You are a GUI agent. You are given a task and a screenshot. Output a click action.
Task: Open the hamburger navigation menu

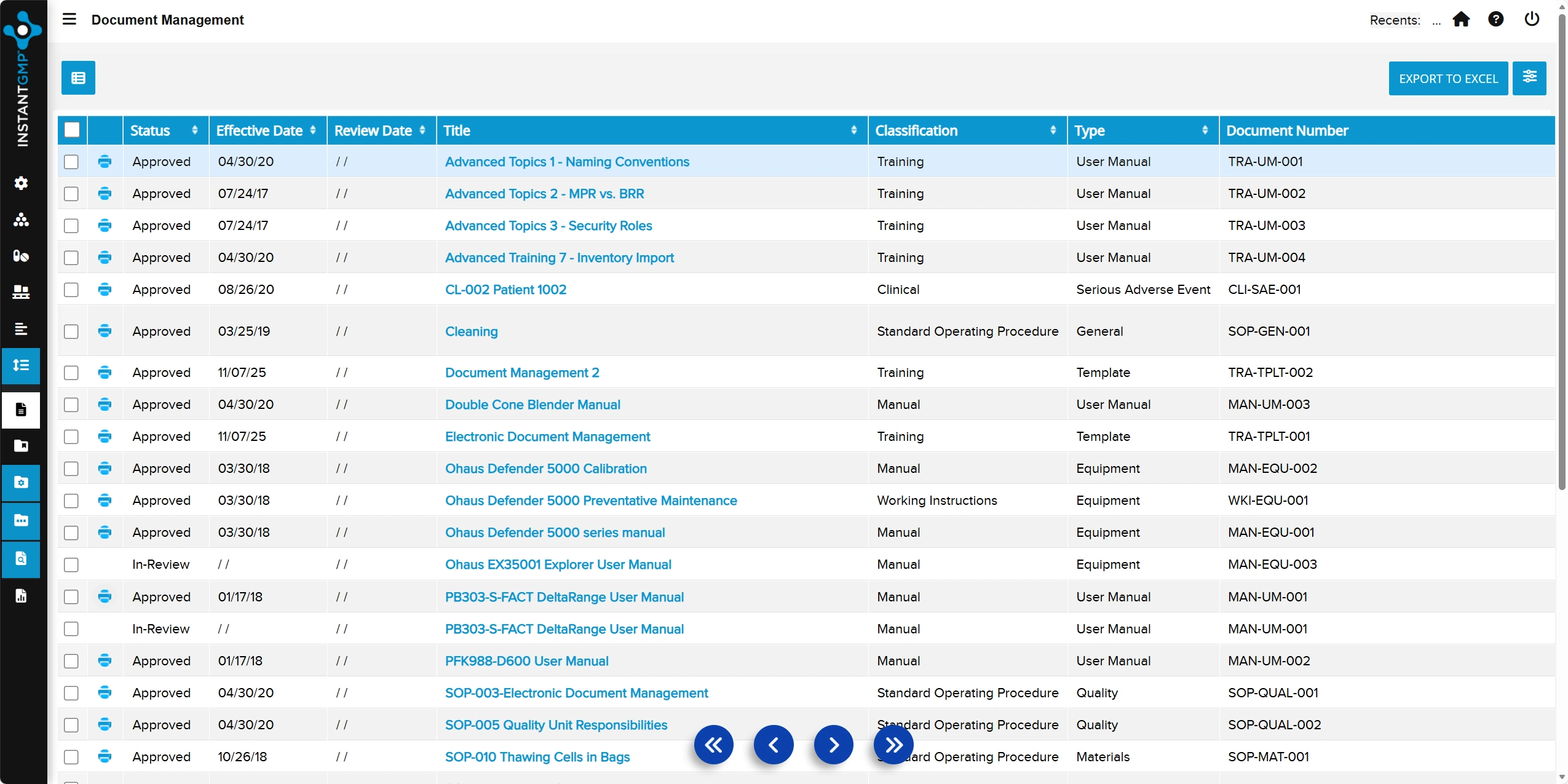point(69,19)
